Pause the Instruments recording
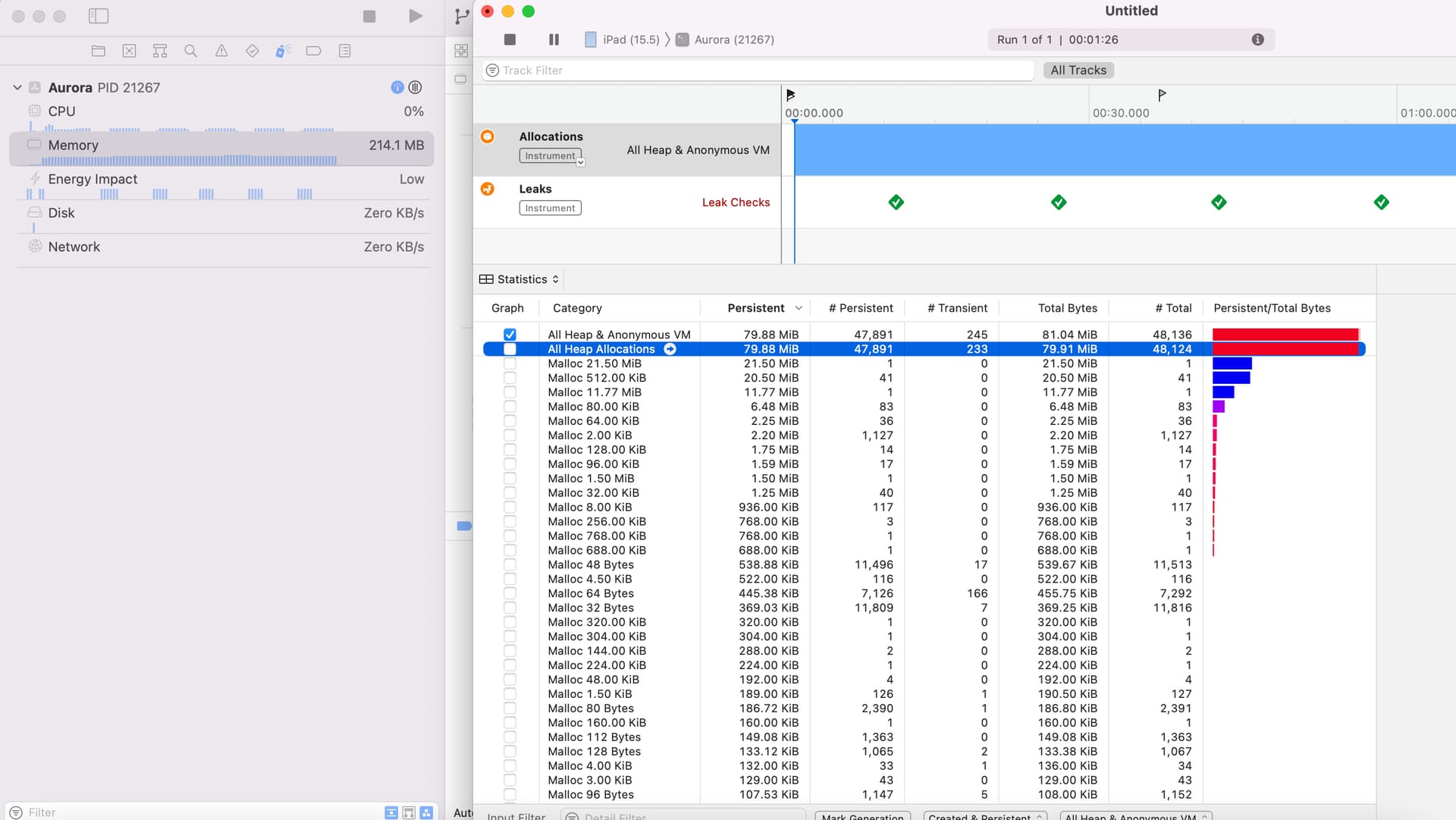Image resolution: width=1456 pixels, height=820 pixels. (x=554, y=39)
